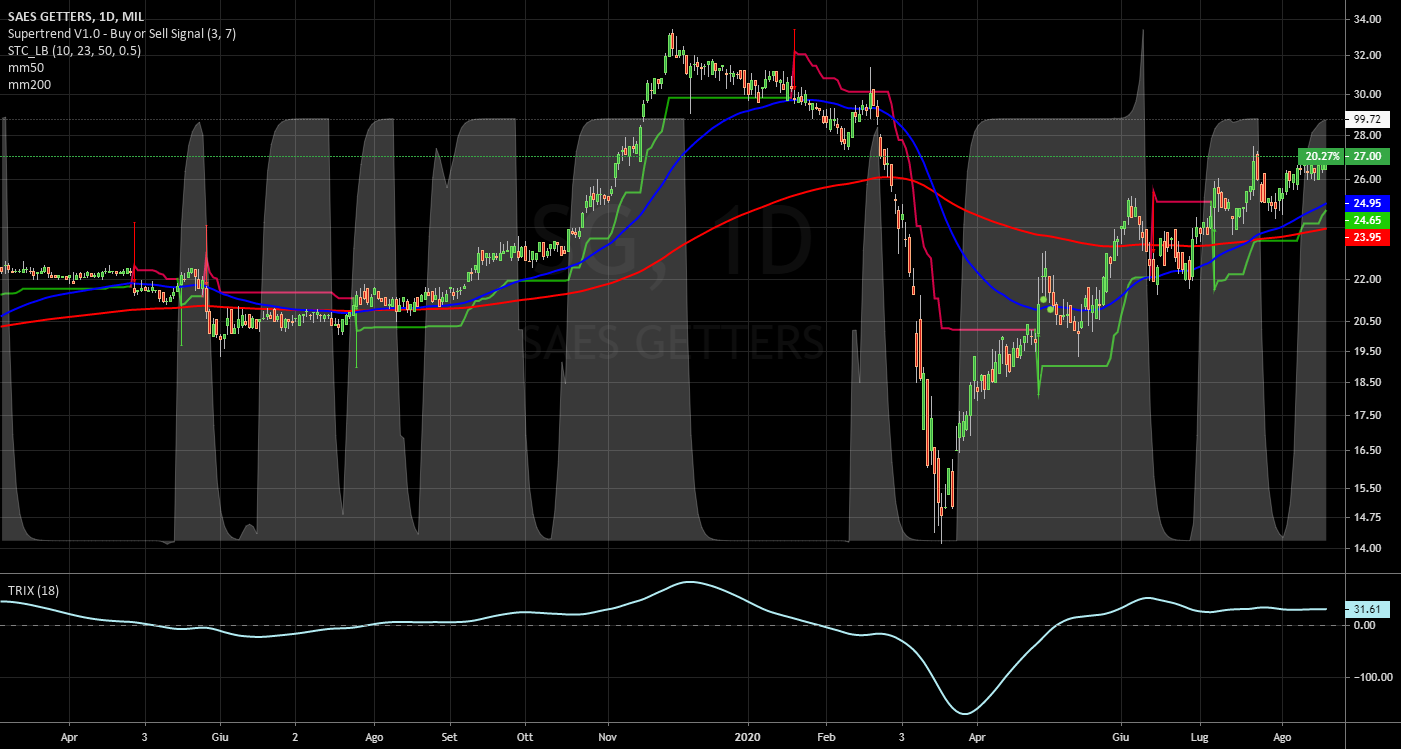This screenshot has width=1401, height=749.
Task: Click the mm200 indicator label
Action: click(29, 85)
